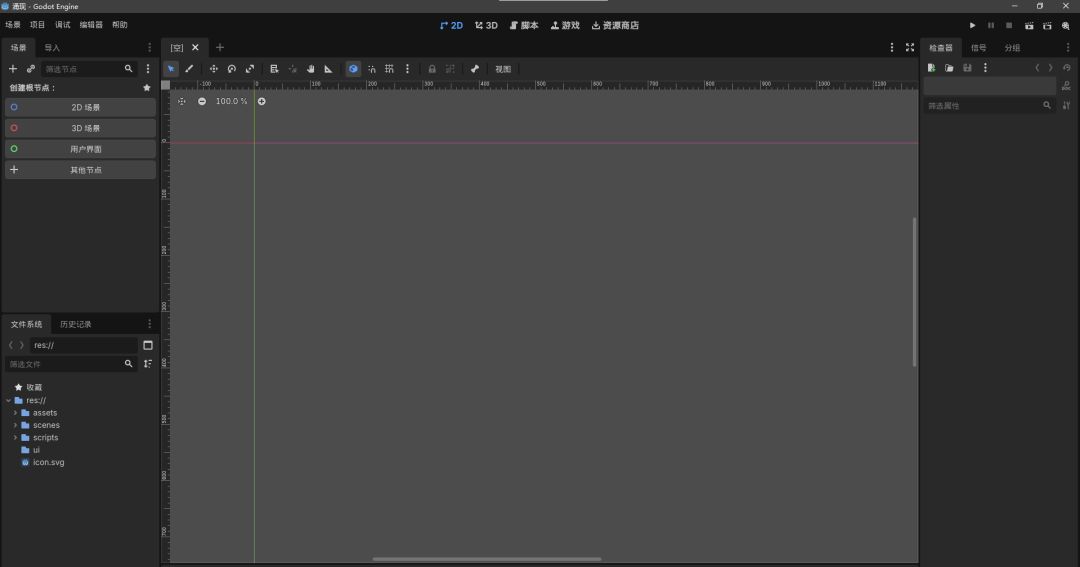Close the [空] empty scene tab
Screen dimensions: 1080x567
click(x=195, y=48)
